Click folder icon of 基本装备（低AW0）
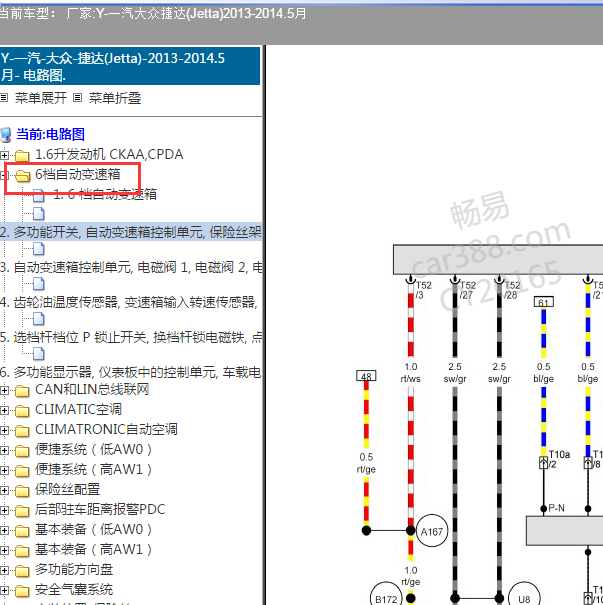603x605 pixels. tap(22, 531)
